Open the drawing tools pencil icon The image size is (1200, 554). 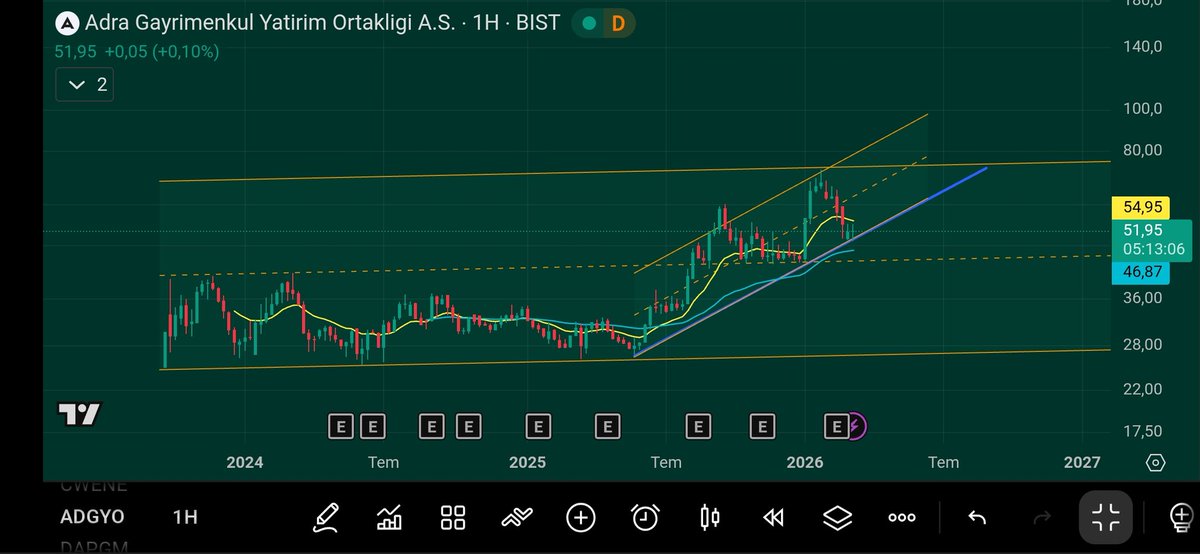[326, 517]
